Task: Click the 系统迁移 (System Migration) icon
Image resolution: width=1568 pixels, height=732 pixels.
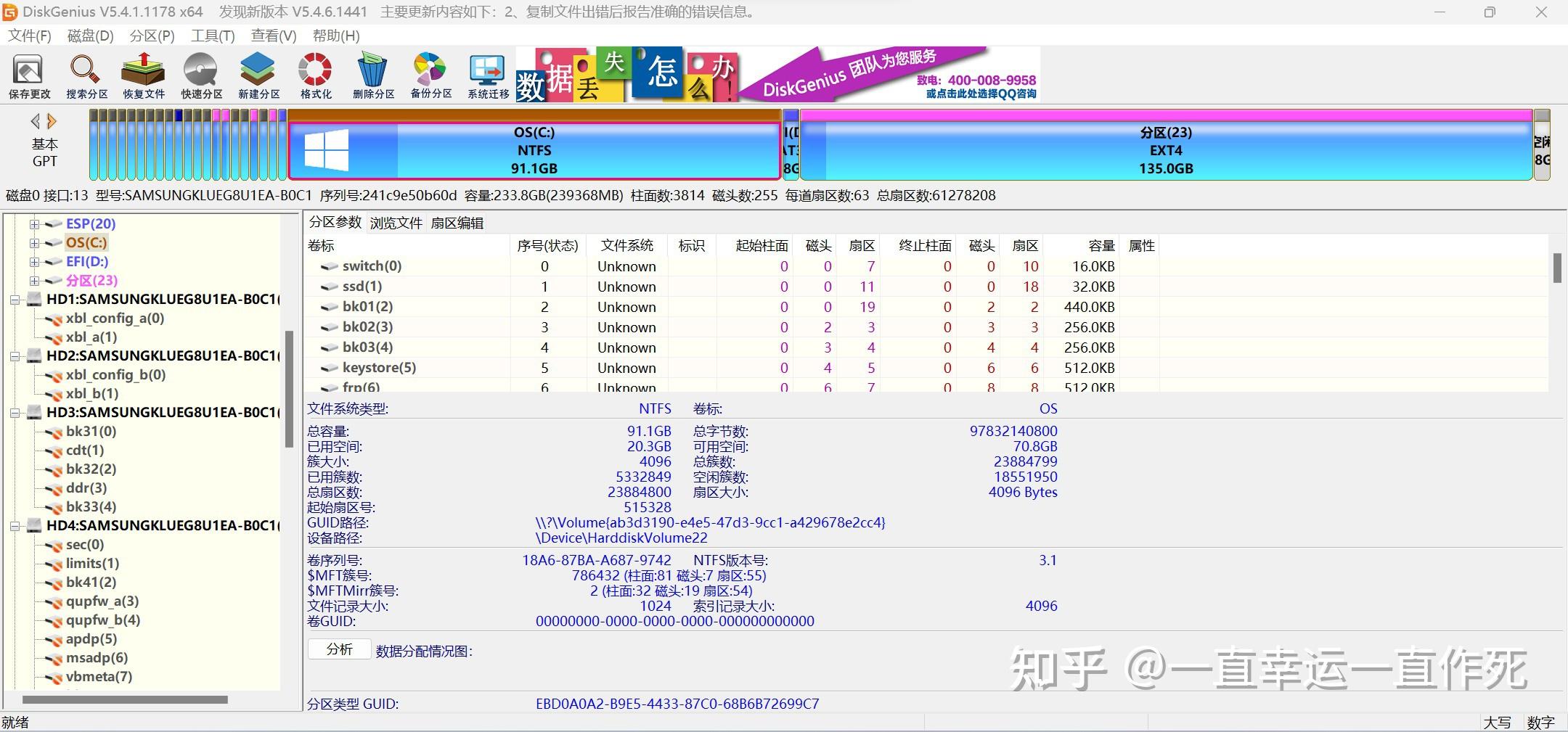Action: coord(487,75)
